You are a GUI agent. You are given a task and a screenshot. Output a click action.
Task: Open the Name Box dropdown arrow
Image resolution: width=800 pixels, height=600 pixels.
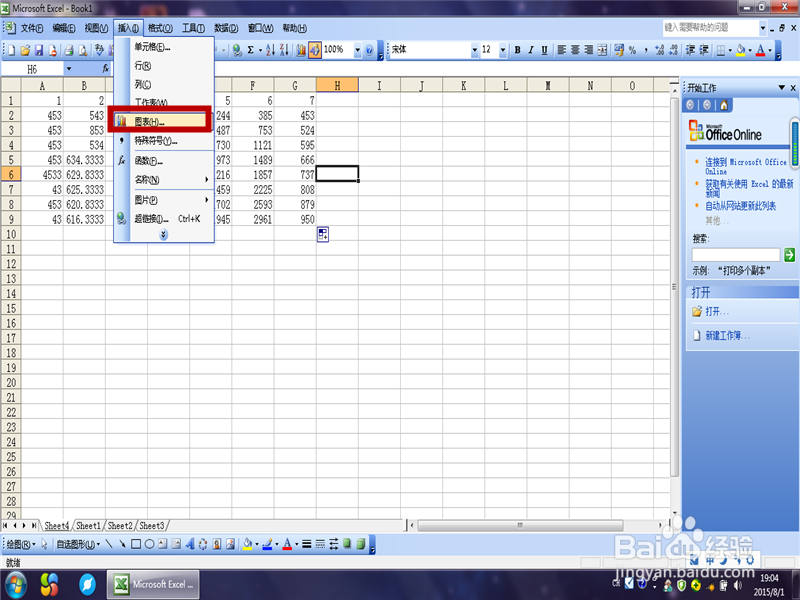click(x=69, y=69)
